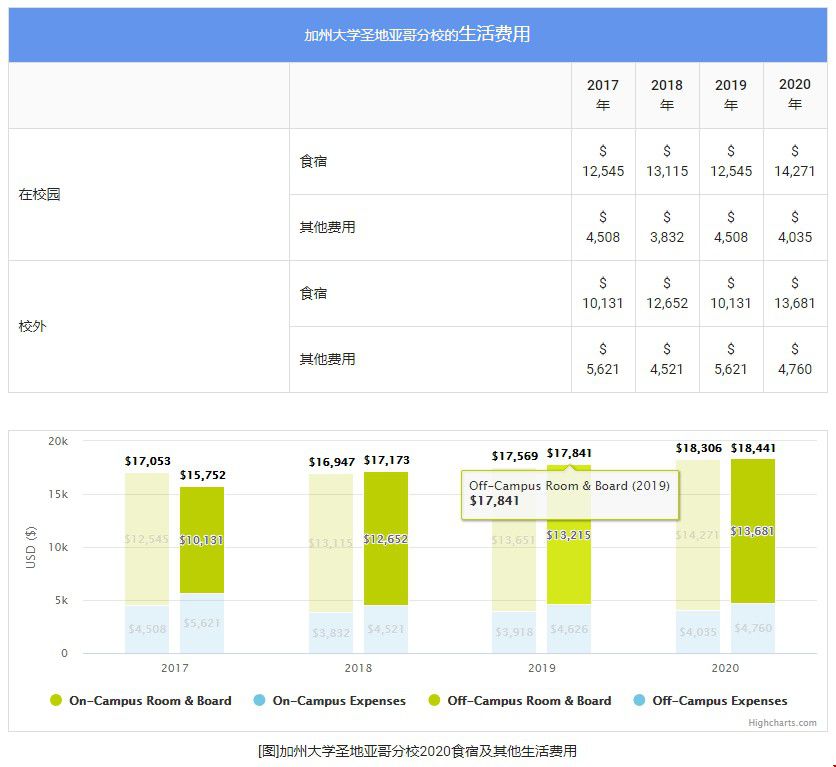Click the Off-Campus Room & Board (2019) tooltip
The image size is (836, 767).
pos(568,493)
